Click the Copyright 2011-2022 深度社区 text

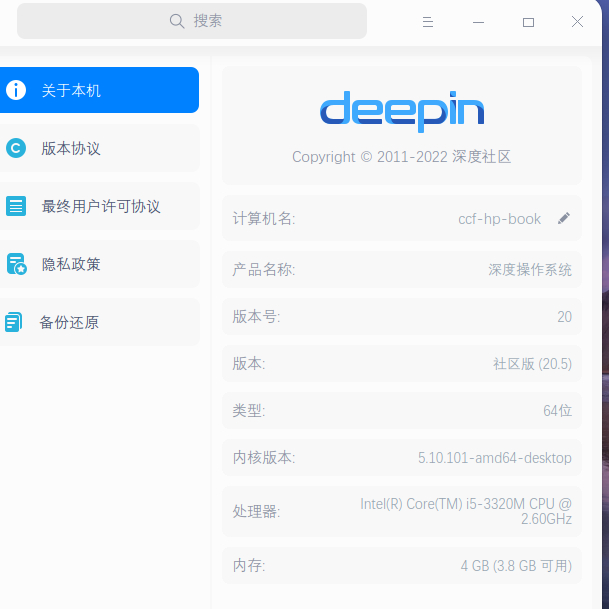pos(402,157)
